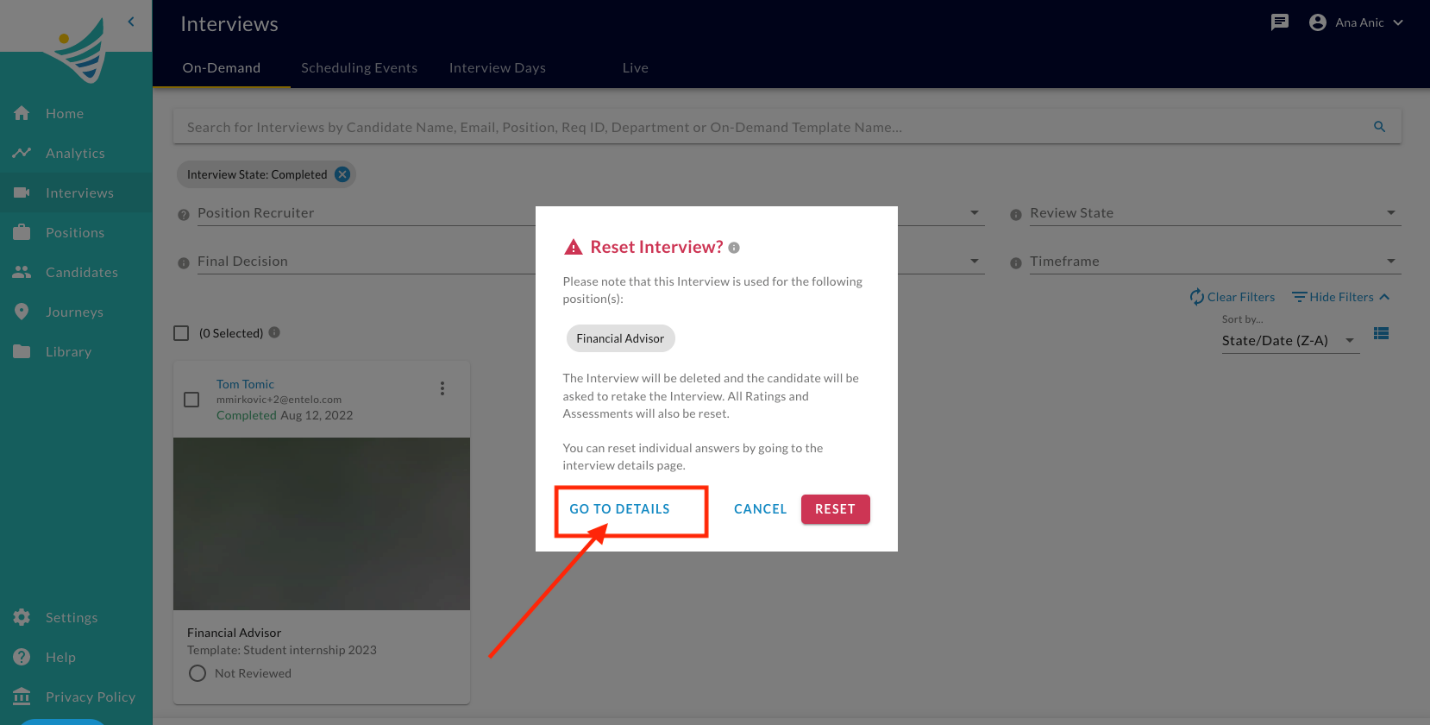
Task: Collapse the sidebar with the chevron icon
Action: [x=131, y=21]
